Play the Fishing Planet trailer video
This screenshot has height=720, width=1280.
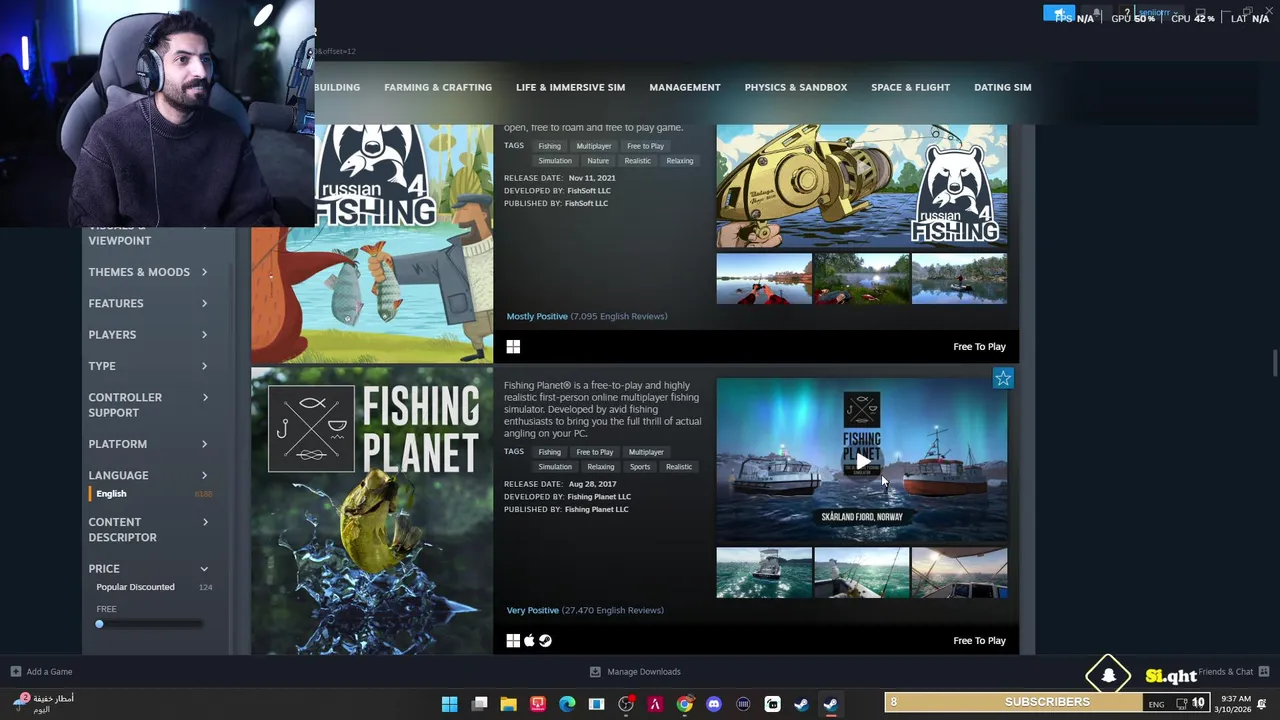(x=862, y=461)
